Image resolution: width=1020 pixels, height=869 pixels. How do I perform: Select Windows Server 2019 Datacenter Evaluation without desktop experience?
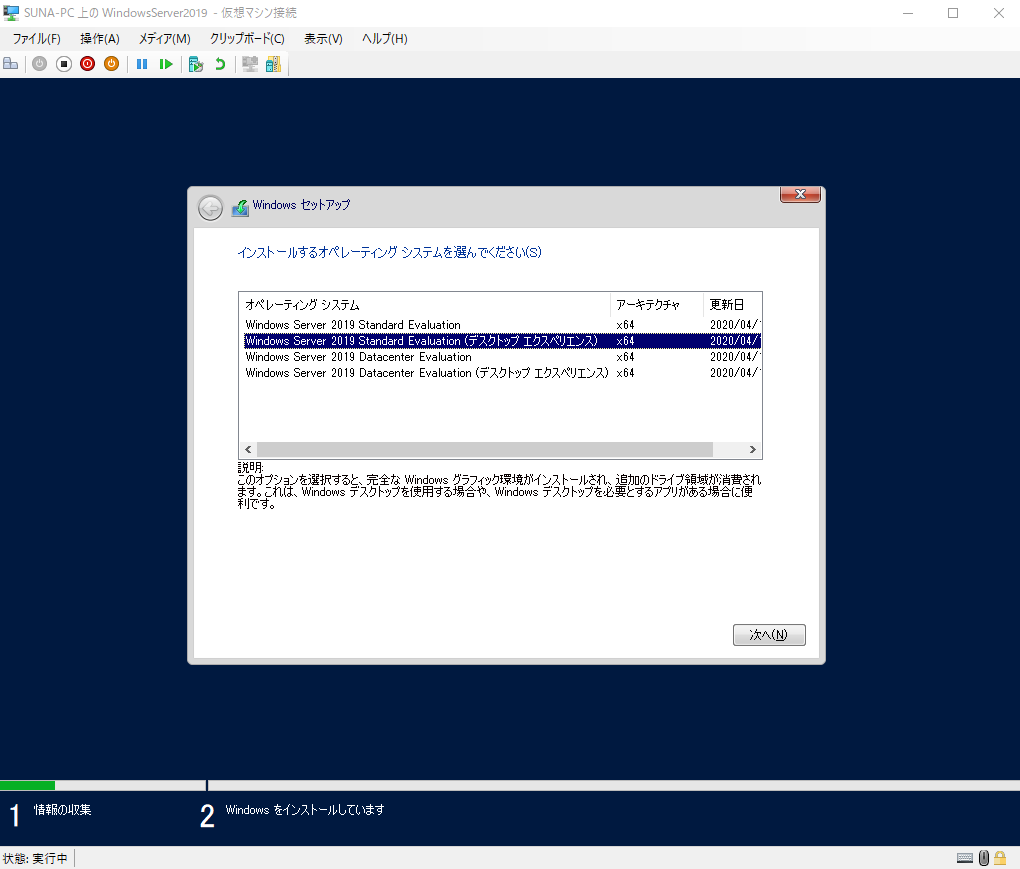click(x=502, y=357)
